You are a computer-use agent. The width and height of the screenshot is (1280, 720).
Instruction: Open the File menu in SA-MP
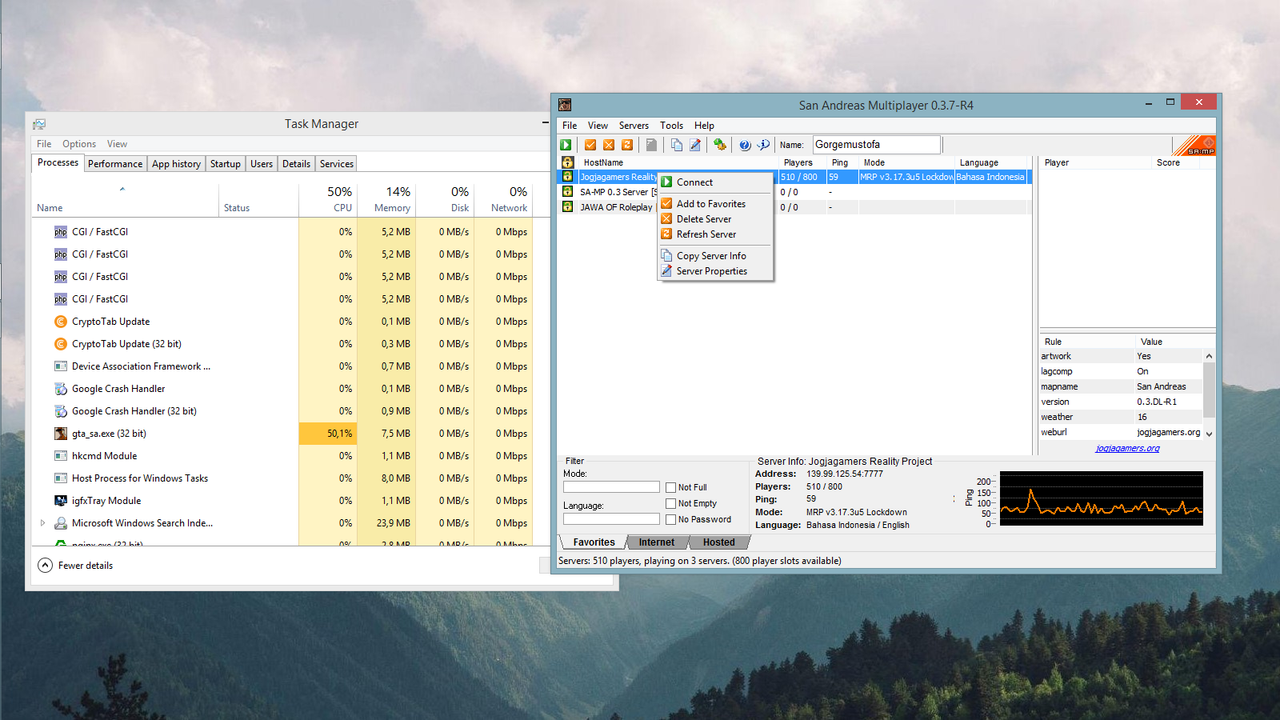pos(569,126)
